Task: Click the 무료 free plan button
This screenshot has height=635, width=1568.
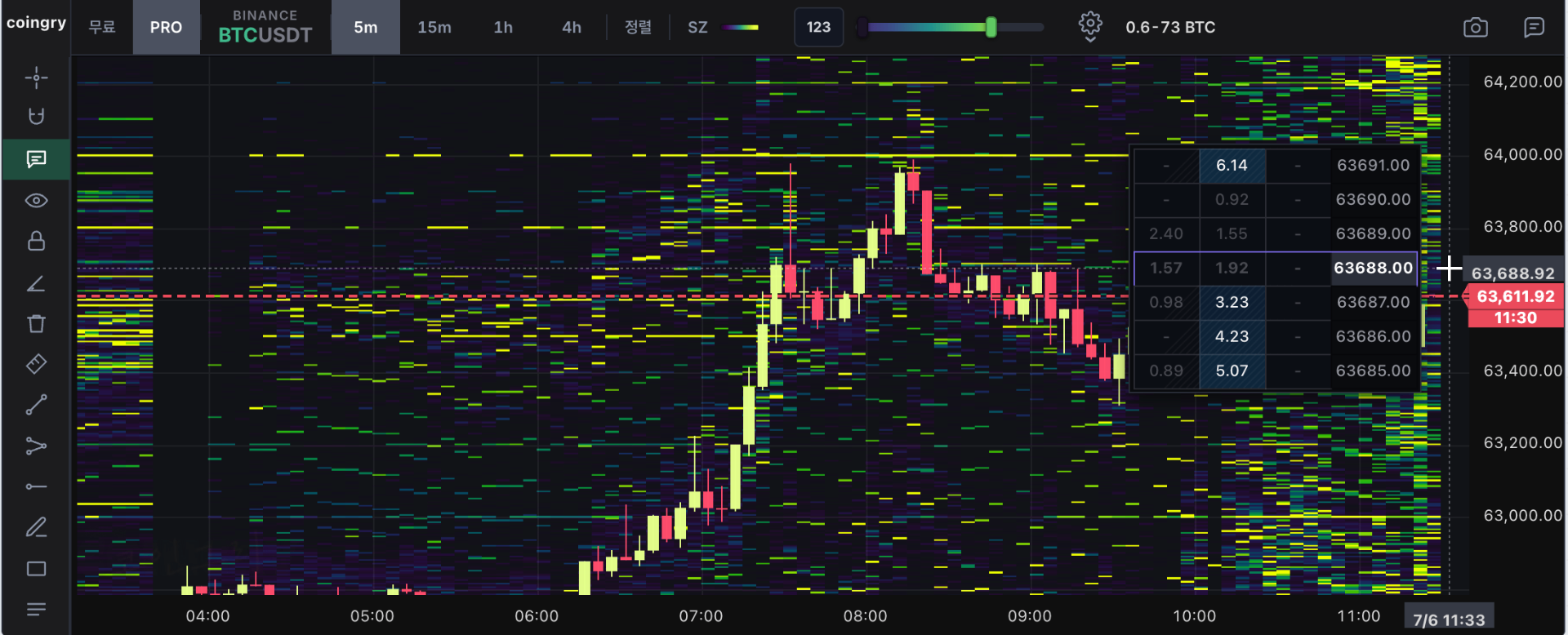Action: tap(102, 27)
